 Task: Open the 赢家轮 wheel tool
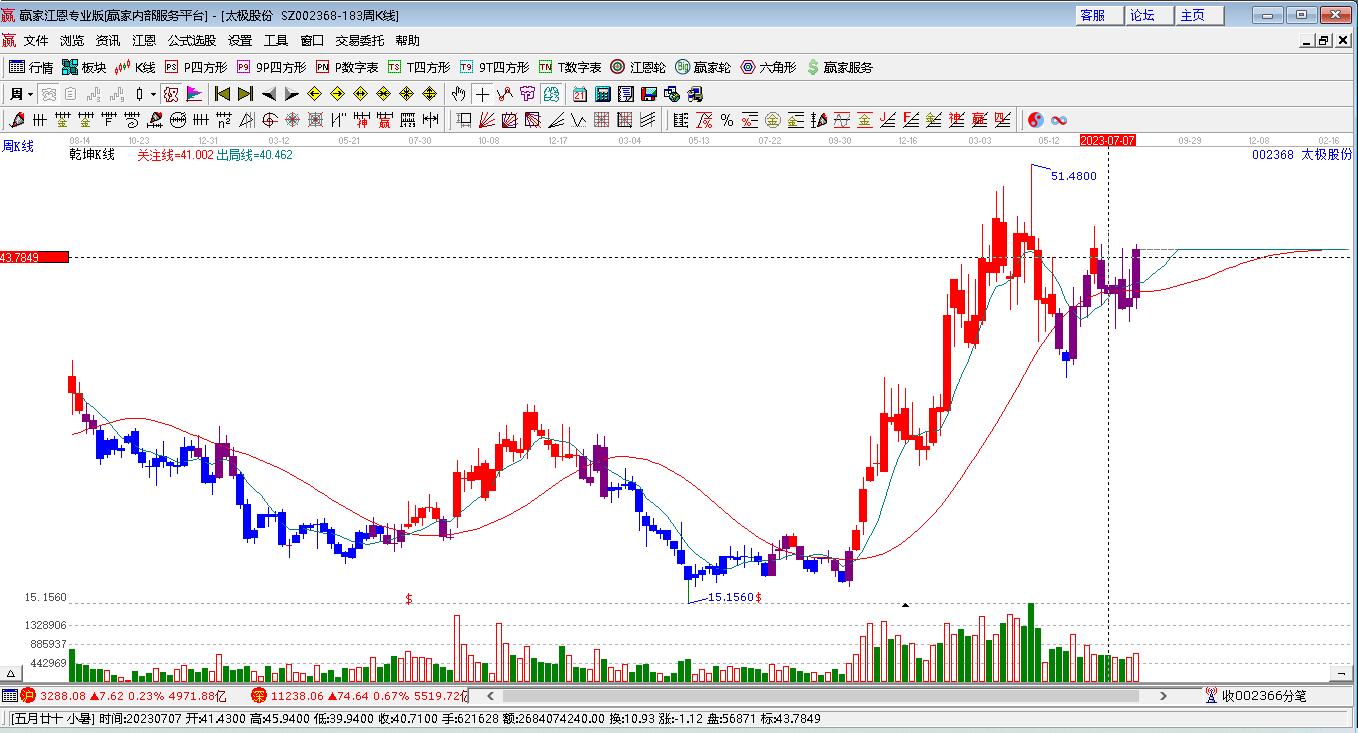click(x=703, y=67)
